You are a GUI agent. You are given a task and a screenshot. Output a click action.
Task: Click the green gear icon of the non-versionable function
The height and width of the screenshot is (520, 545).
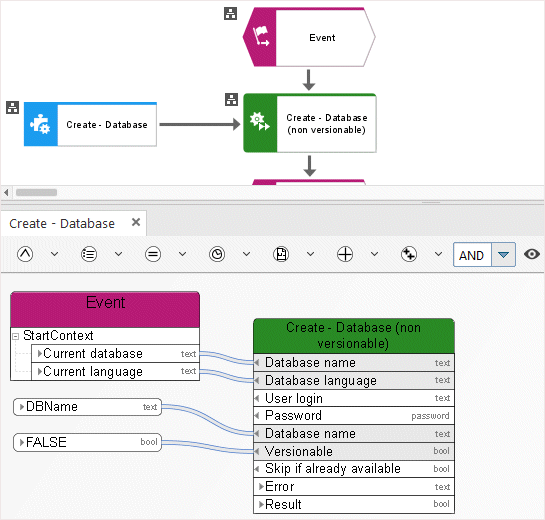(260, 121)
